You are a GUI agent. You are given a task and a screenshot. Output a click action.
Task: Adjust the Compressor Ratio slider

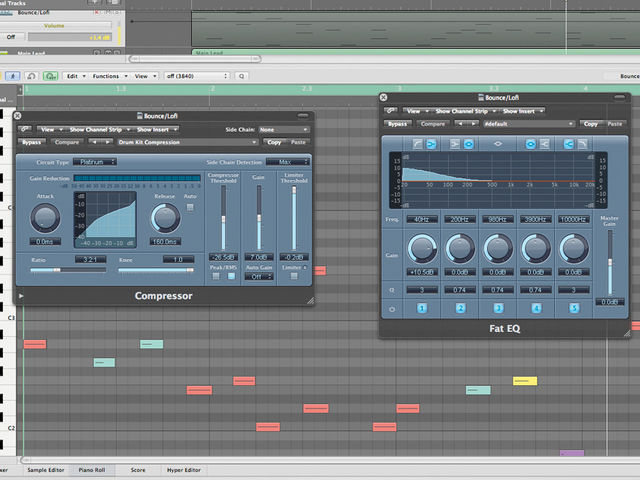coord(68,270)
